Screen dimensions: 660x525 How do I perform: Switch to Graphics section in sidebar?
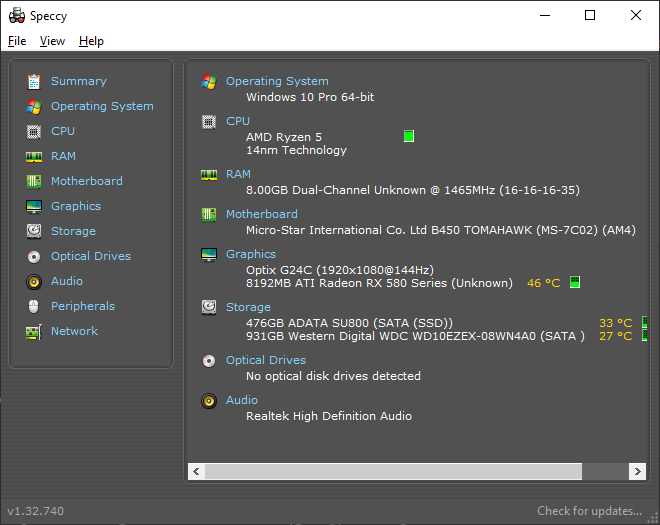[x=76, y=206]
